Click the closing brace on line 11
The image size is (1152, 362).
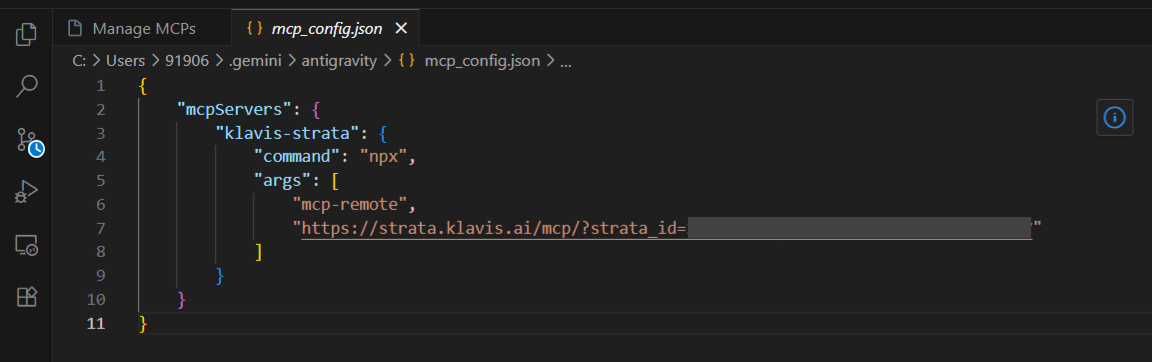pos(143,323)
